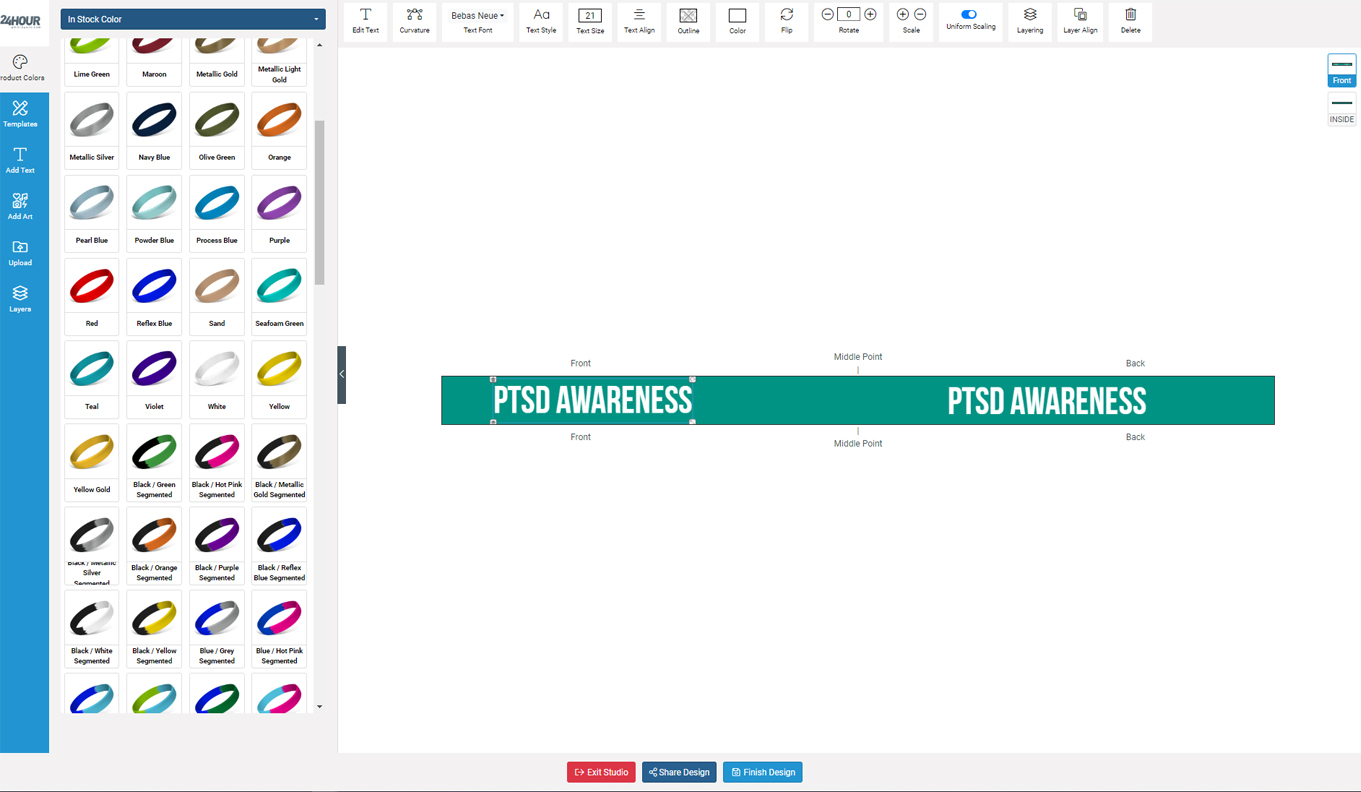Click the color list scrollbar thumb

pyautogui.click(x=320, y=203)
